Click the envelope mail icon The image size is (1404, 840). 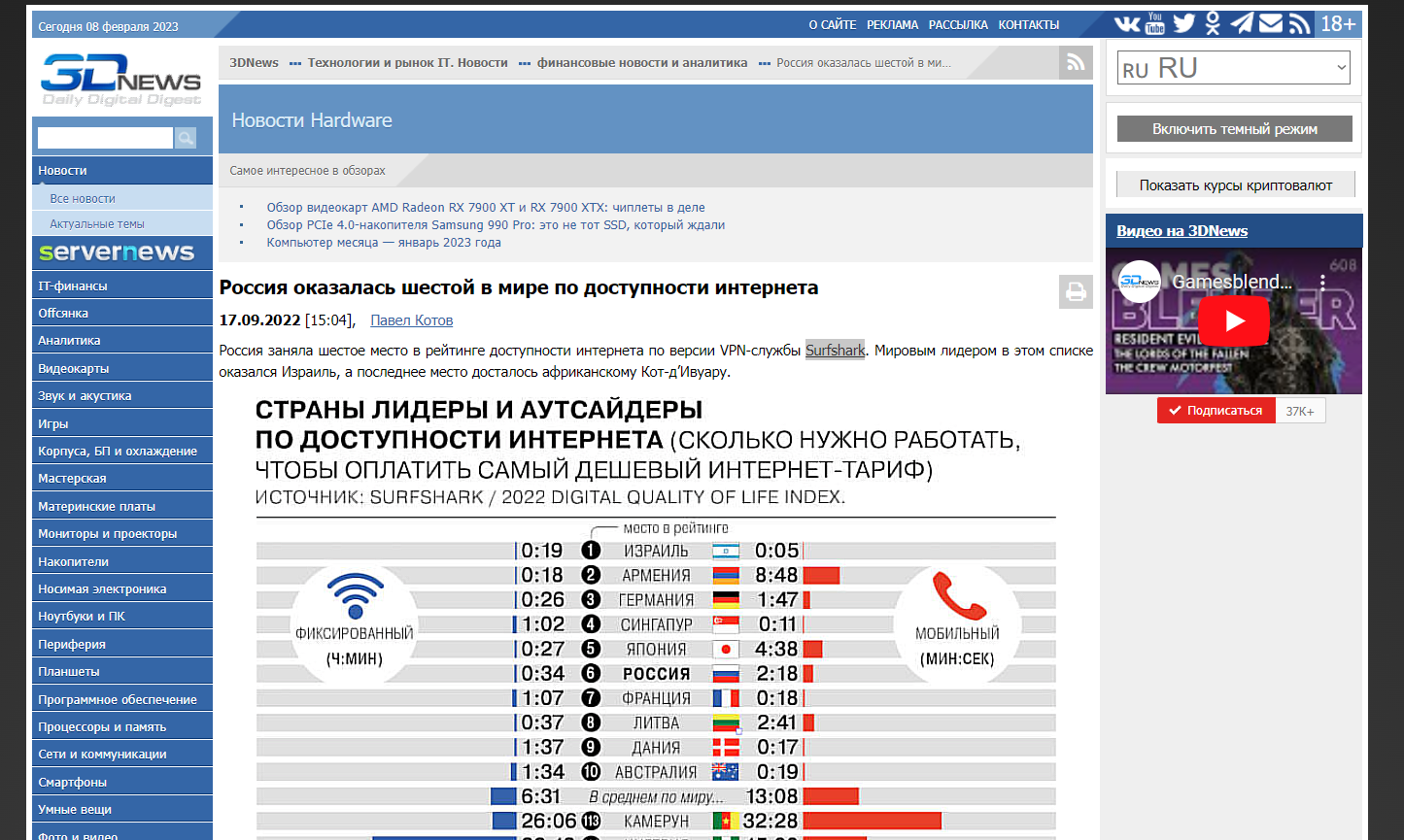point(1271,24)
